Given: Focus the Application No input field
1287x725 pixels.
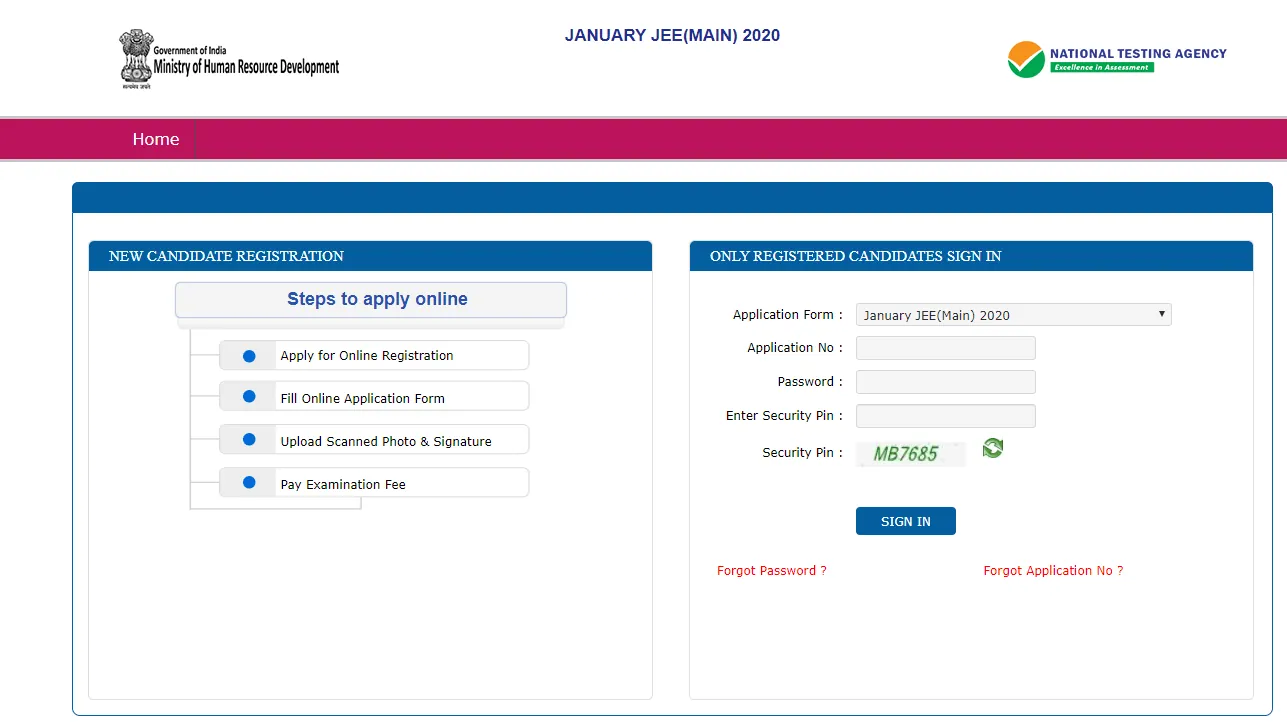Looking at the screenshot, I should click(945, 348).
